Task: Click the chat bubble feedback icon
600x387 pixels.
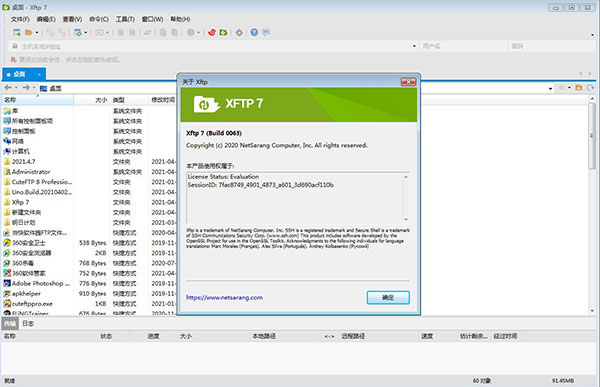Action: click(266, 33)
